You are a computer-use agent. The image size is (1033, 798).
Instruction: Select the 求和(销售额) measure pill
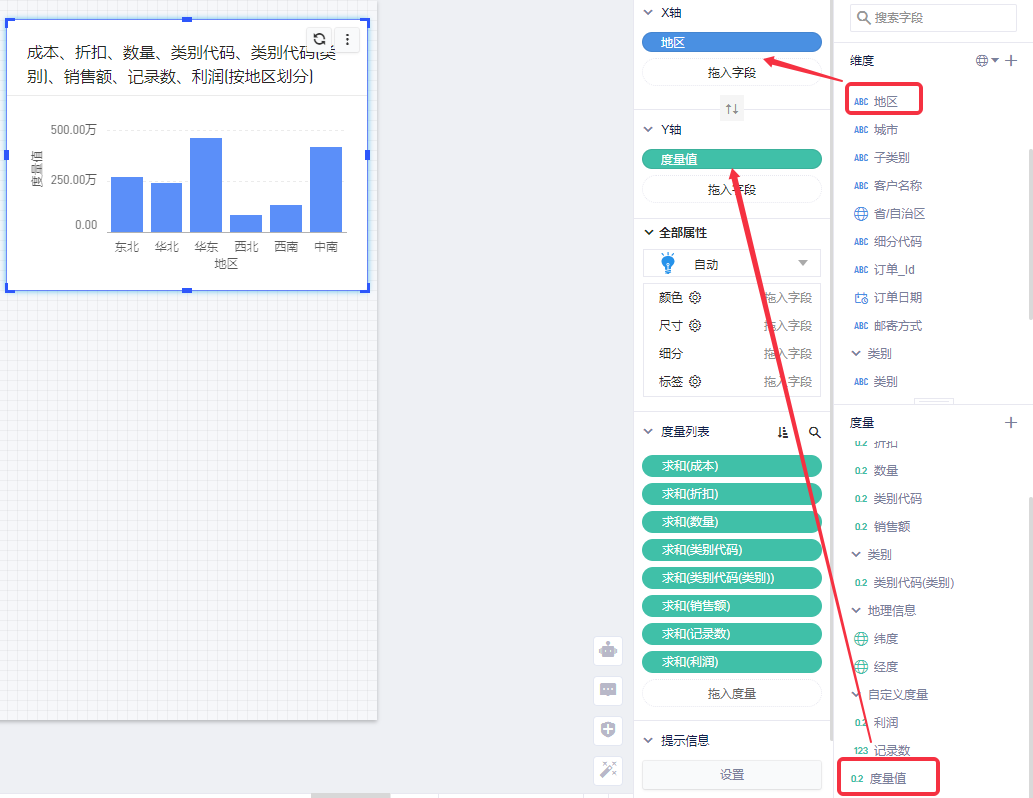click(x=731, y=606)
